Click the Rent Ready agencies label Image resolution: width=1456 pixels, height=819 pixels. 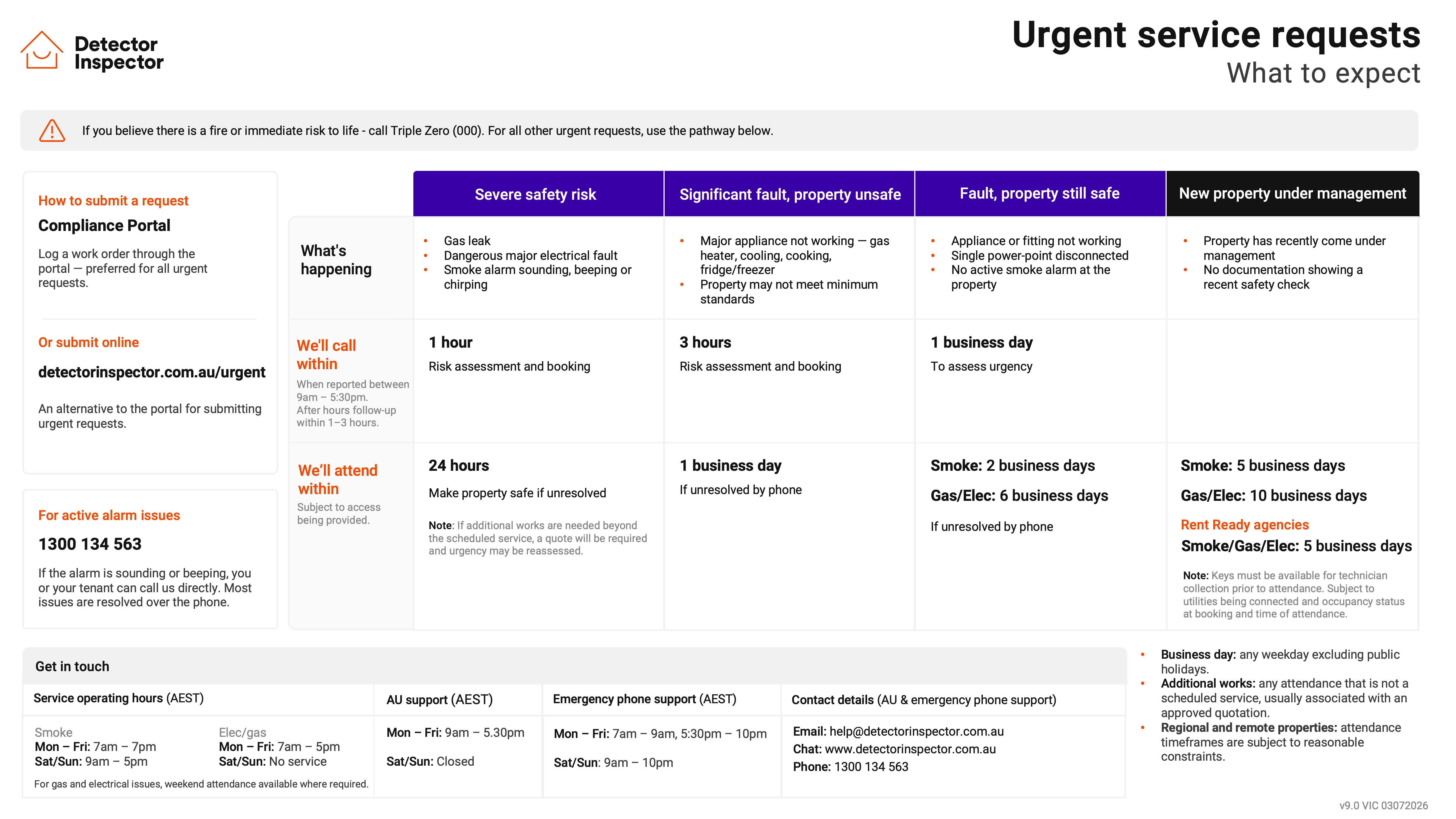tap(1244, 524)
